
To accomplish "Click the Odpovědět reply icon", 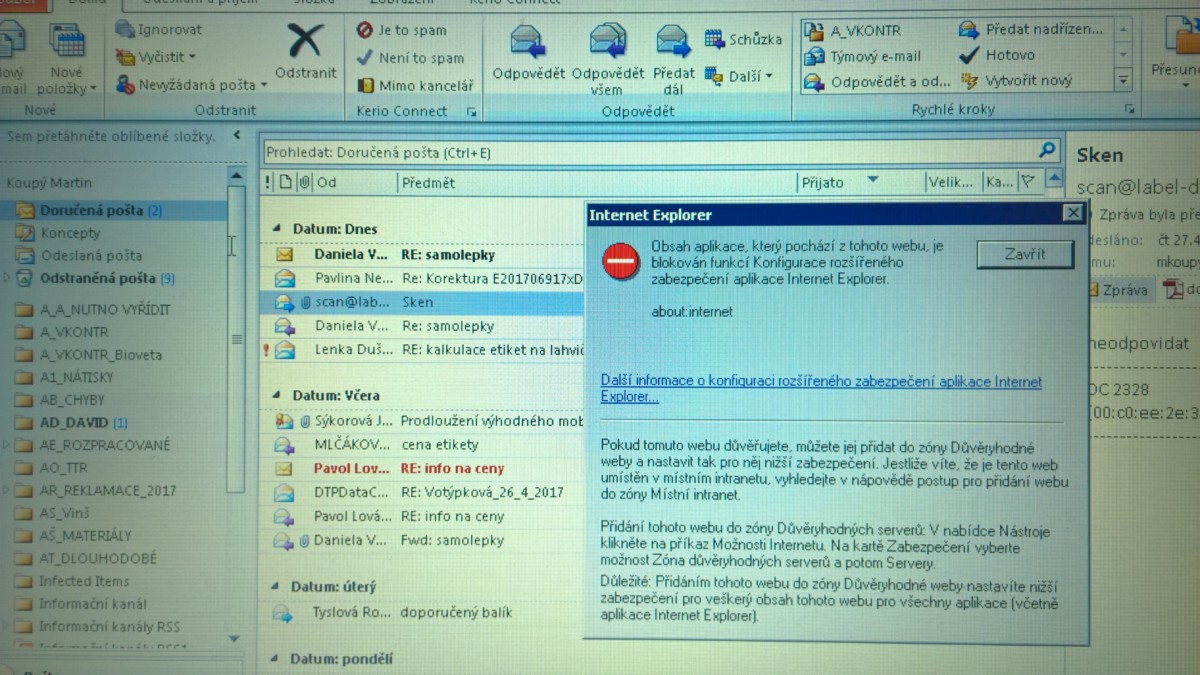I will [x=527, y=42].
